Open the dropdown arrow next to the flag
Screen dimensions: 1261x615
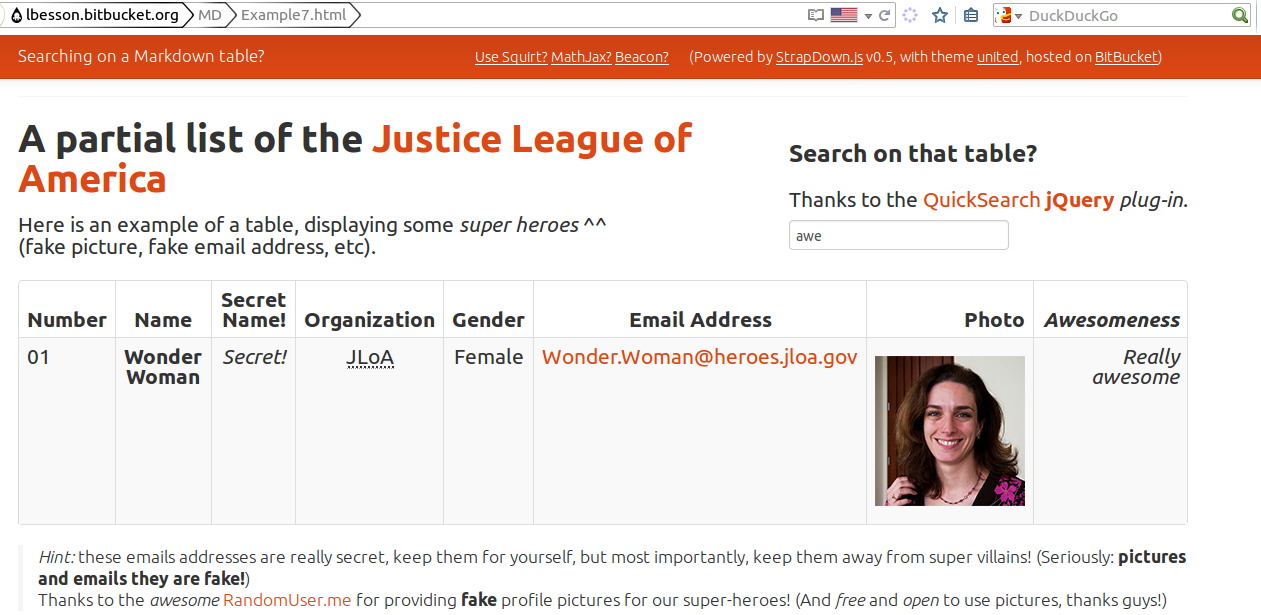click(867, 15)
